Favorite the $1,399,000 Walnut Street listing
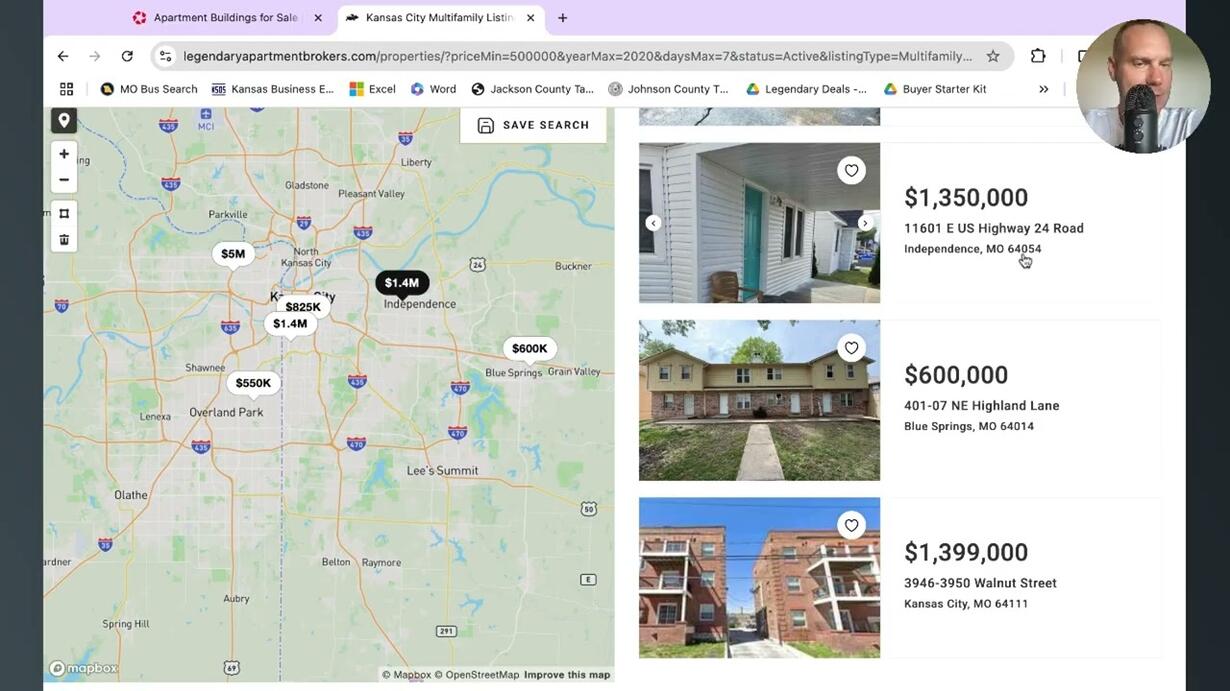The width and height of the screenshot is (1230, 691). (851, 525)
